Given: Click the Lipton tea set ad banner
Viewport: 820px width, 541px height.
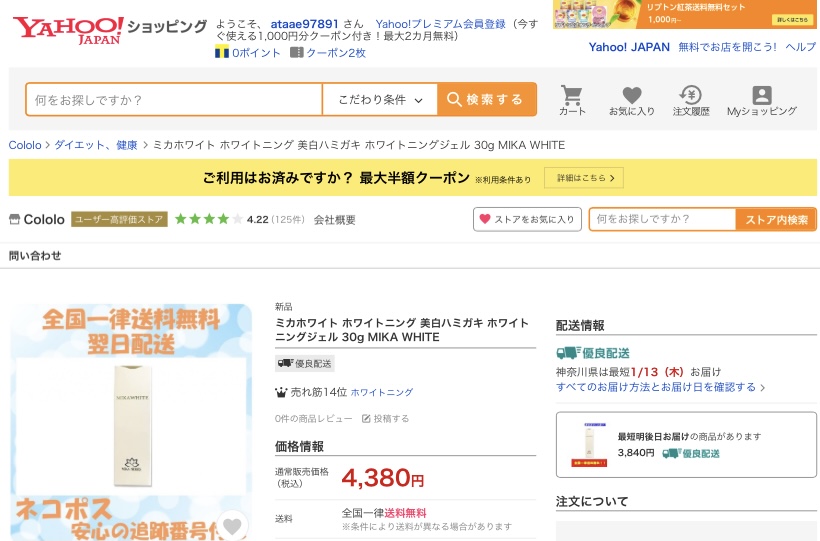Looking at the screenshot, I should 684,14.
